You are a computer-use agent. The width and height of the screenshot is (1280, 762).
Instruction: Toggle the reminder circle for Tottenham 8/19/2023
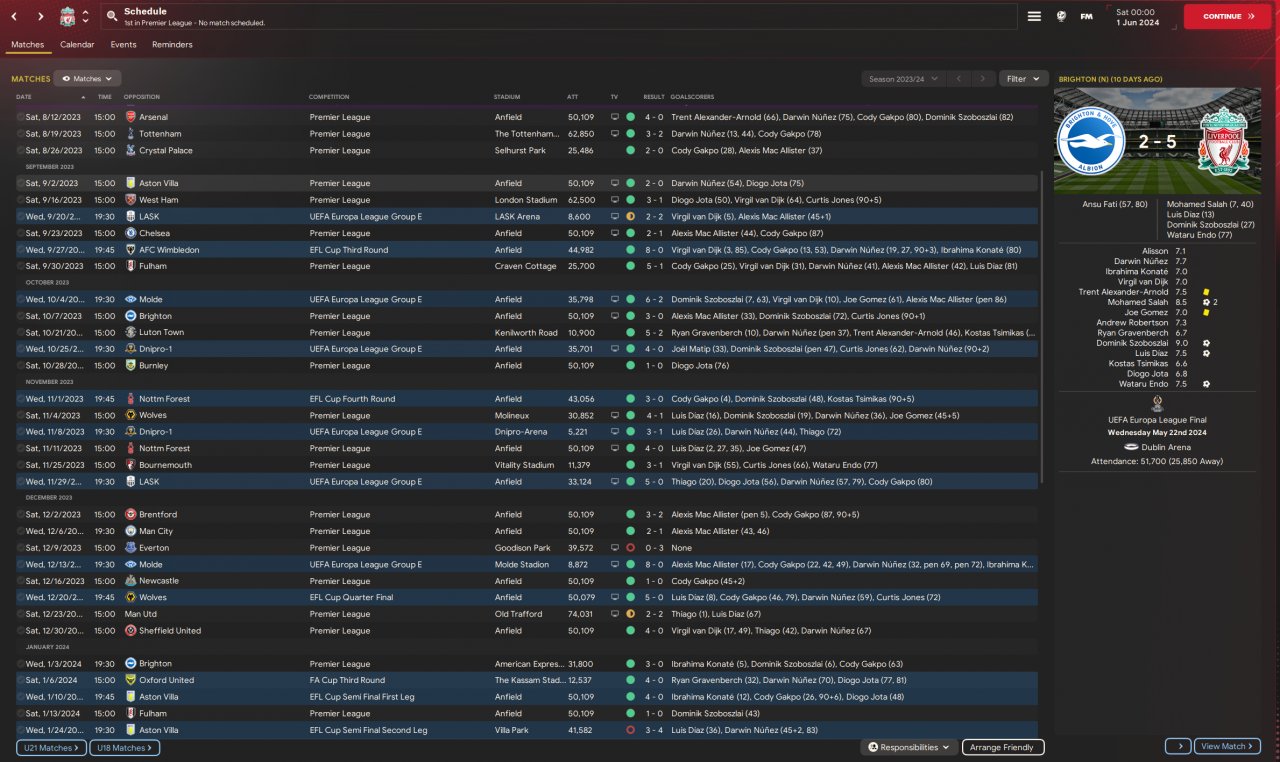coord(20,133)
